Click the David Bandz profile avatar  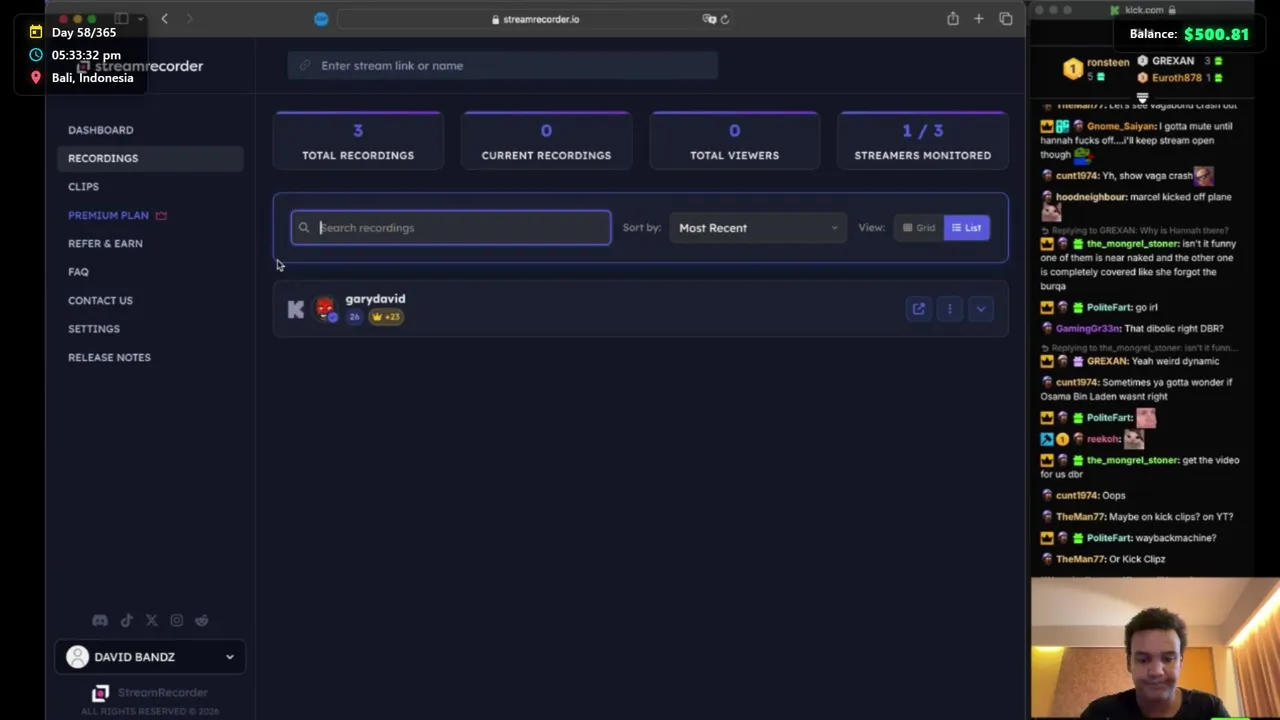(x=77, y=657)
